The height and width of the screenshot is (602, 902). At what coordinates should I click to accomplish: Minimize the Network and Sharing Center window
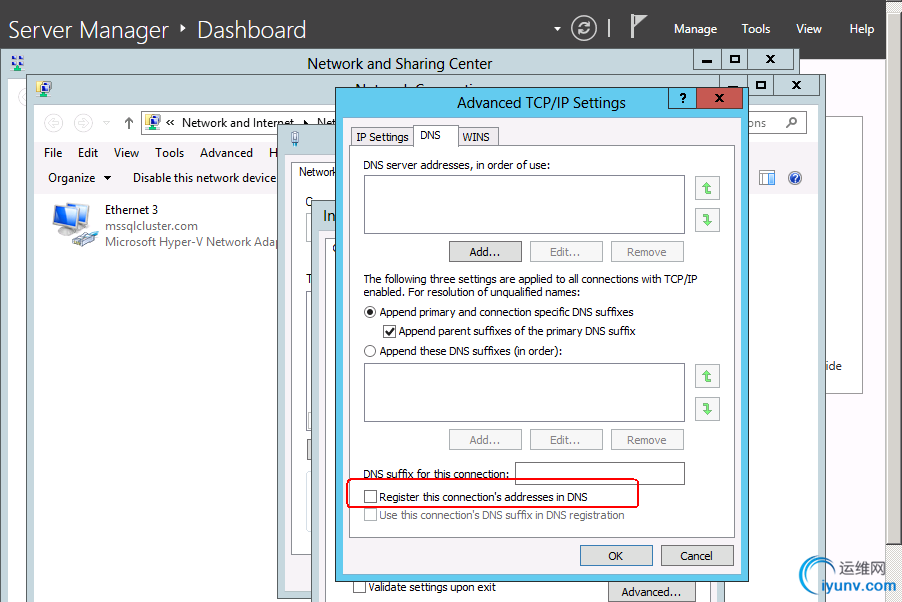pyautogui.click(x=707, y=59)
